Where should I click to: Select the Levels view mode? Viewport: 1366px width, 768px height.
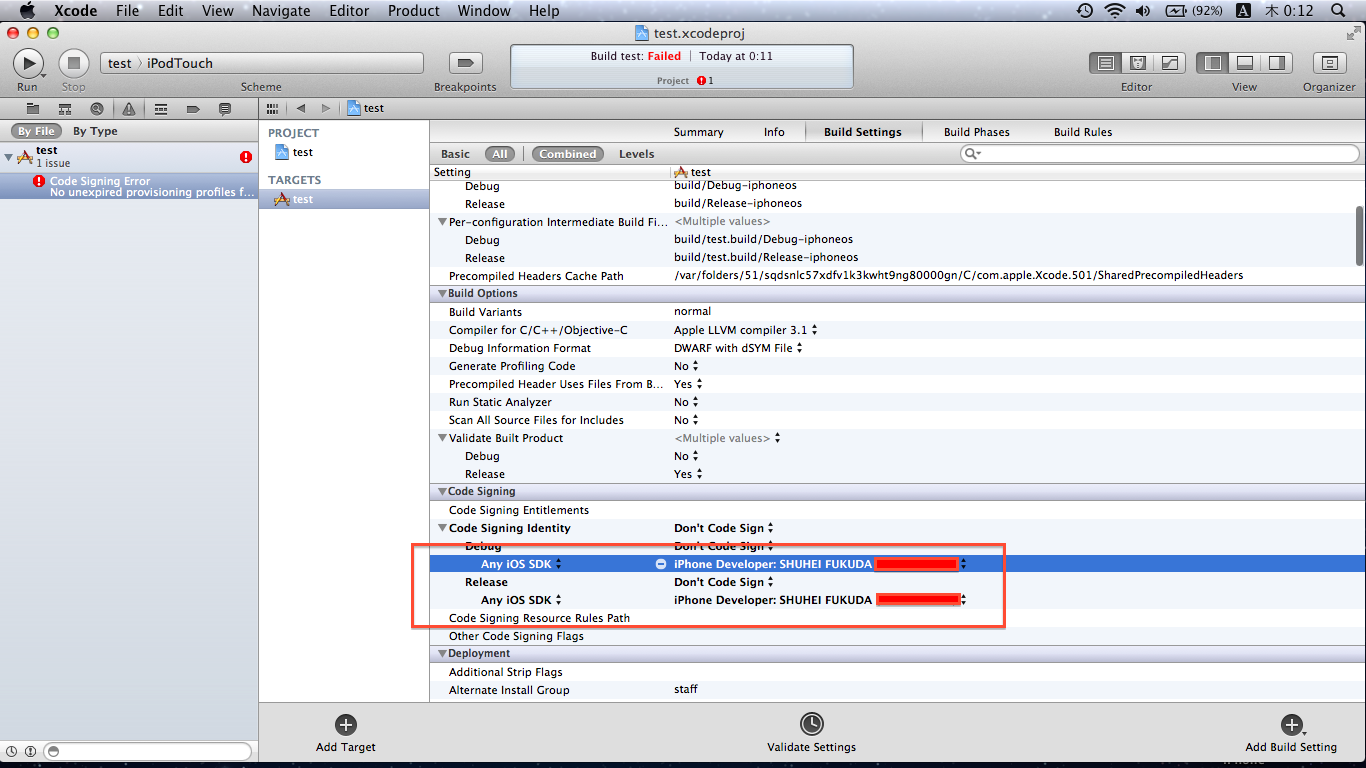636,154
